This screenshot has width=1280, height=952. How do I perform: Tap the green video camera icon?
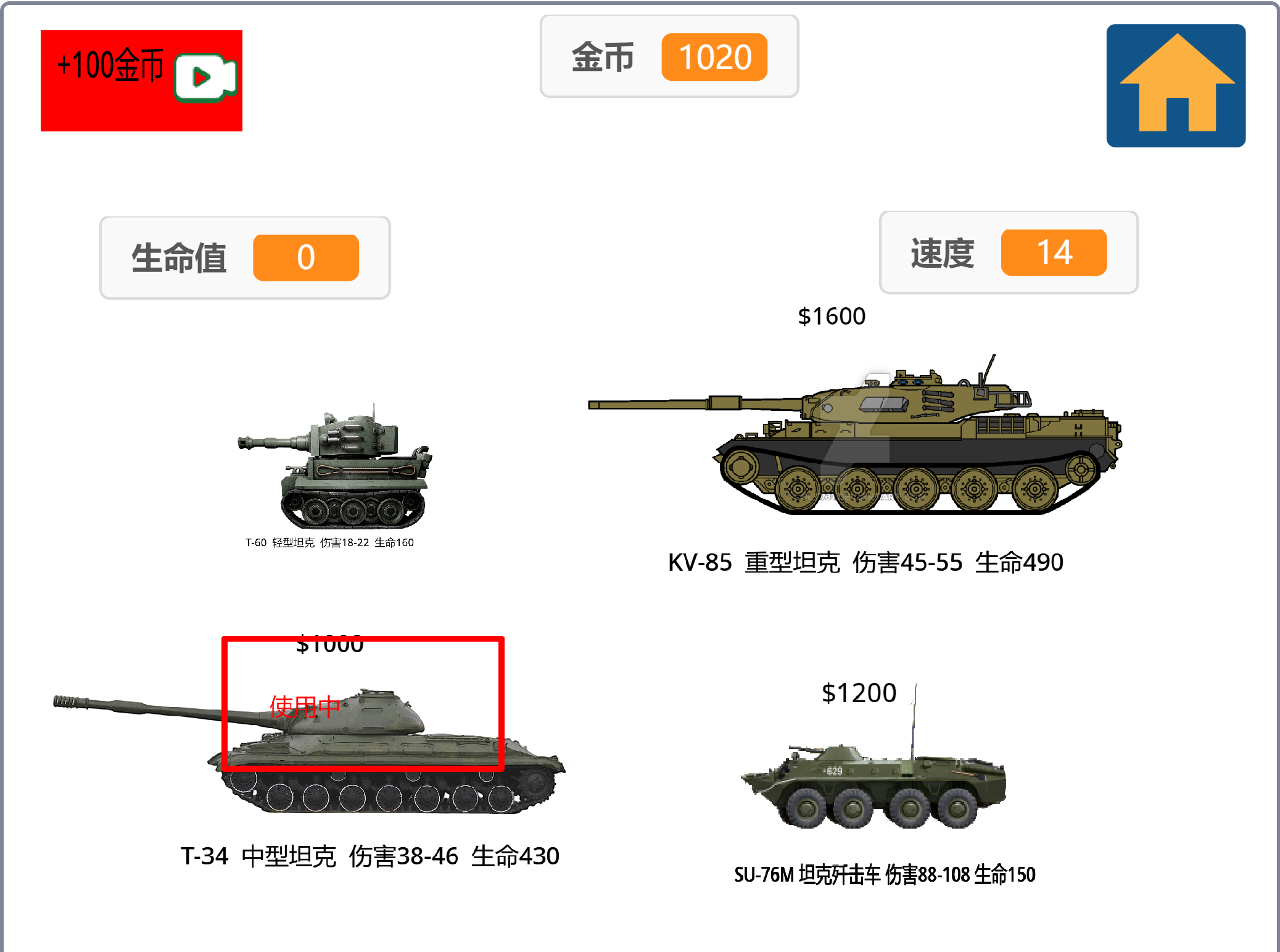click(x=205, y=78)
